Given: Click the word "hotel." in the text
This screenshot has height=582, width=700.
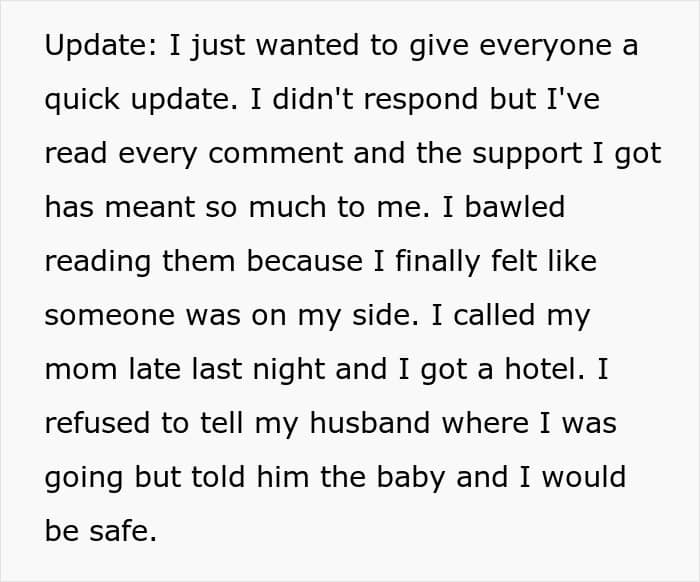Looking at the screenshot, I should click(x=545, y=369).
